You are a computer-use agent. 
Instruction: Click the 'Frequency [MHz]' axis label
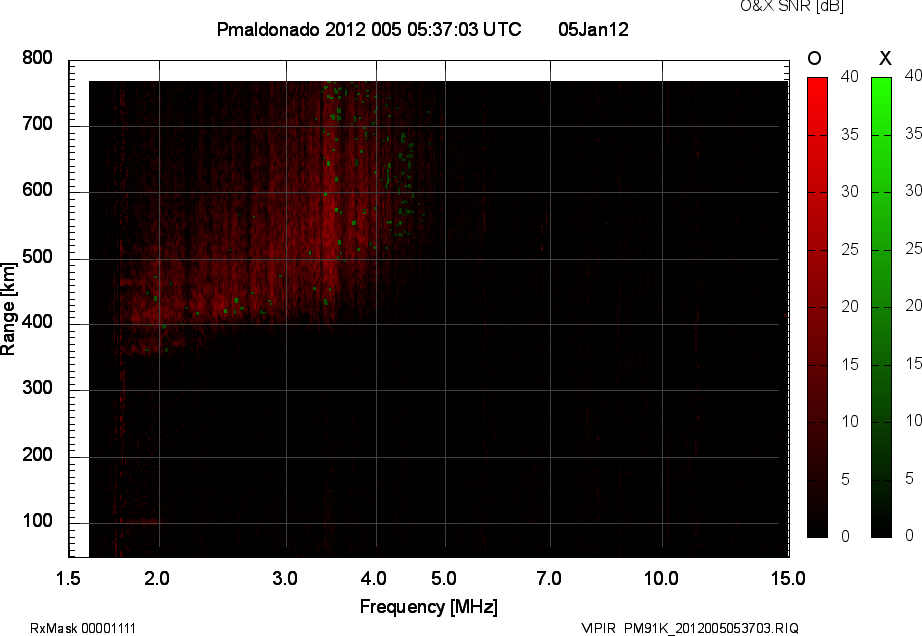[x=429, y=607]
